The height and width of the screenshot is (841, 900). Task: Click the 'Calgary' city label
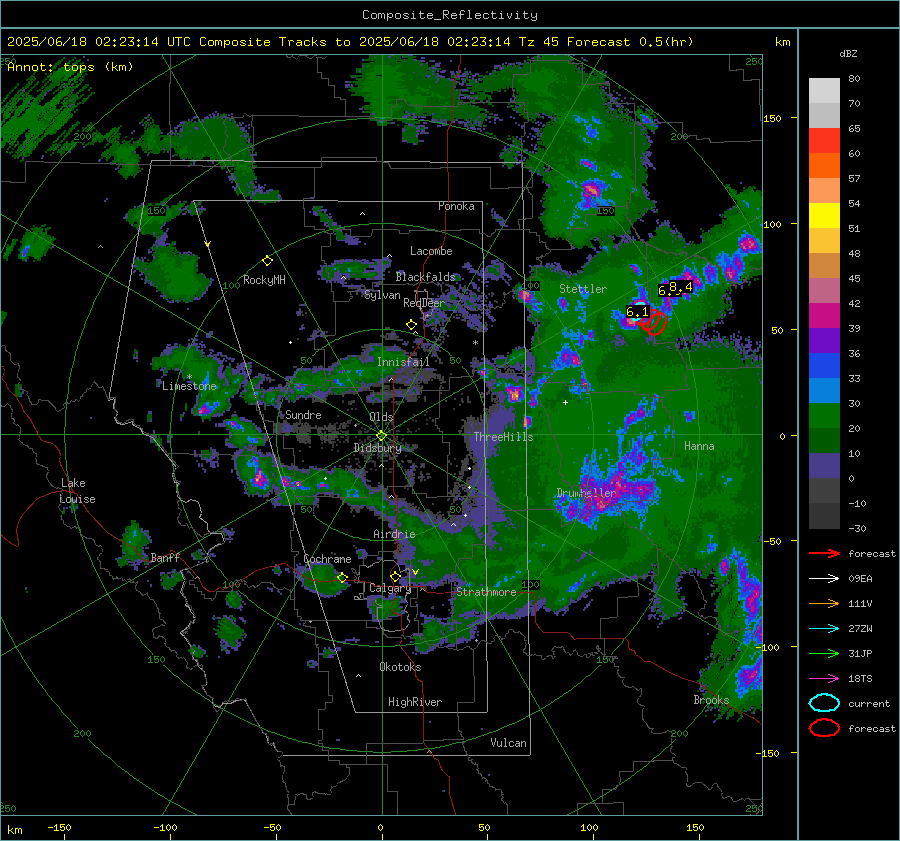(390, 588)
